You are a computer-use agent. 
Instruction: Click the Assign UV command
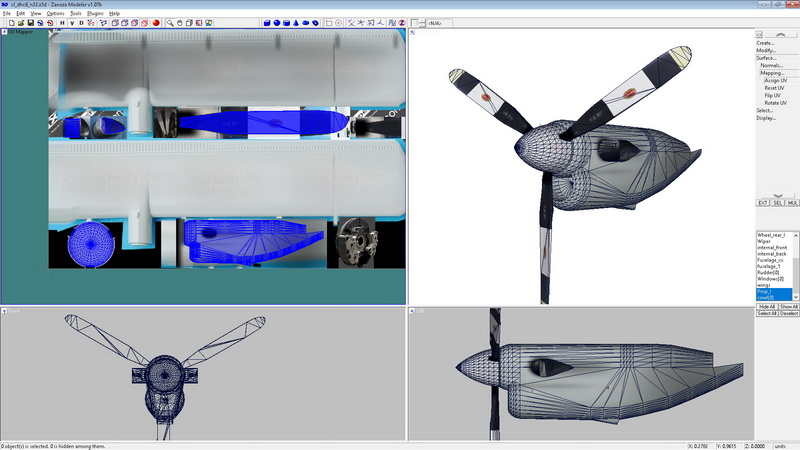coord(774,80)
